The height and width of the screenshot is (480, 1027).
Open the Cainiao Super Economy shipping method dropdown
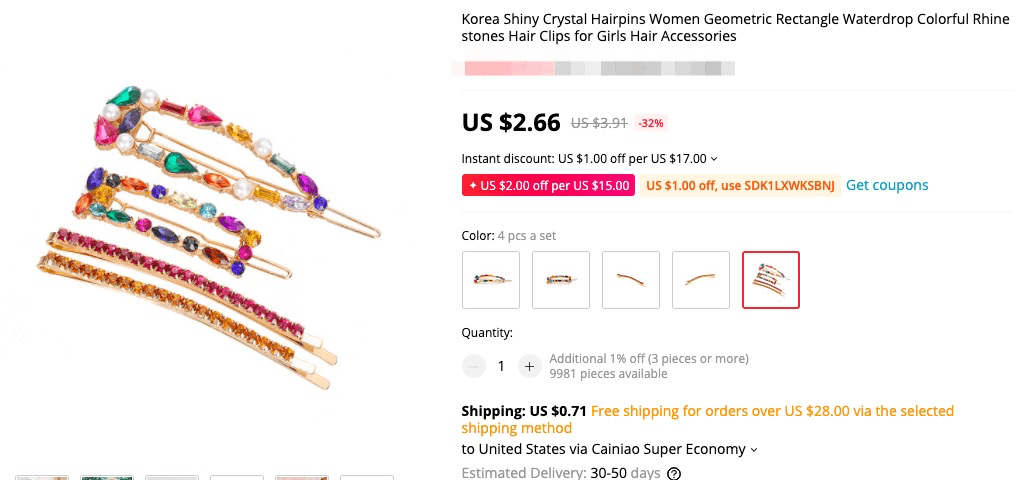pyautogui.click(x=753, y=450)
